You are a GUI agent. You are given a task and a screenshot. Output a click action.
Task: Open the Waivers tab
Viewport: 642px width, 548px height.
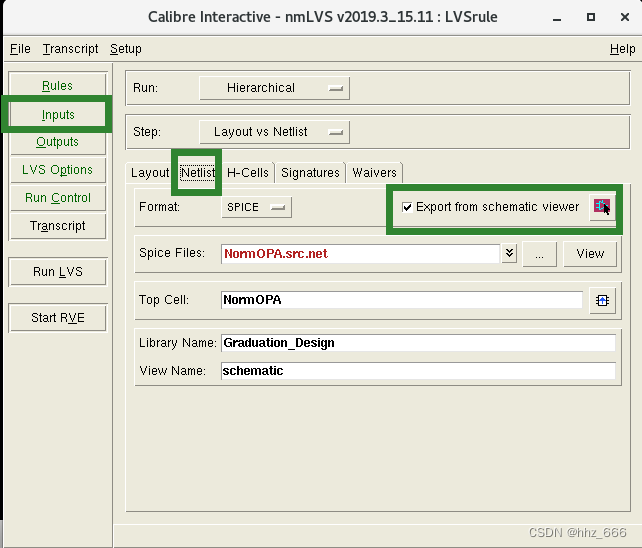click(374, 172)
